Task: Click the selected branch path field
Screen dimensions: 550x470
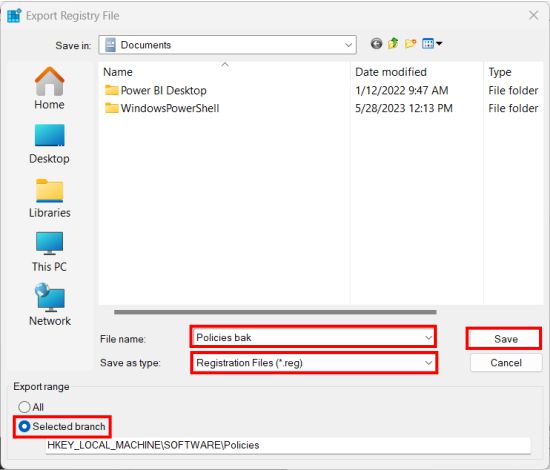Action: (288, 445)
